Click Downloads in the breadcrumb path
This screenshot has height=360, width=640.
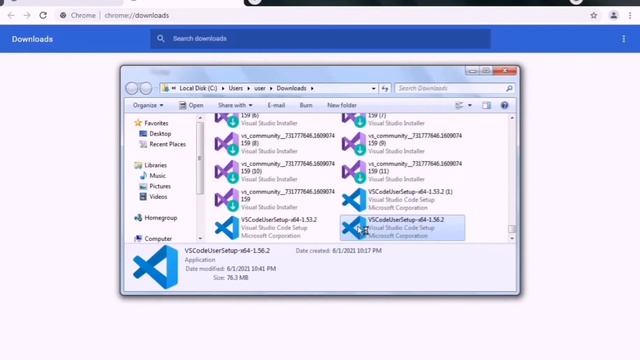[291, 88]
